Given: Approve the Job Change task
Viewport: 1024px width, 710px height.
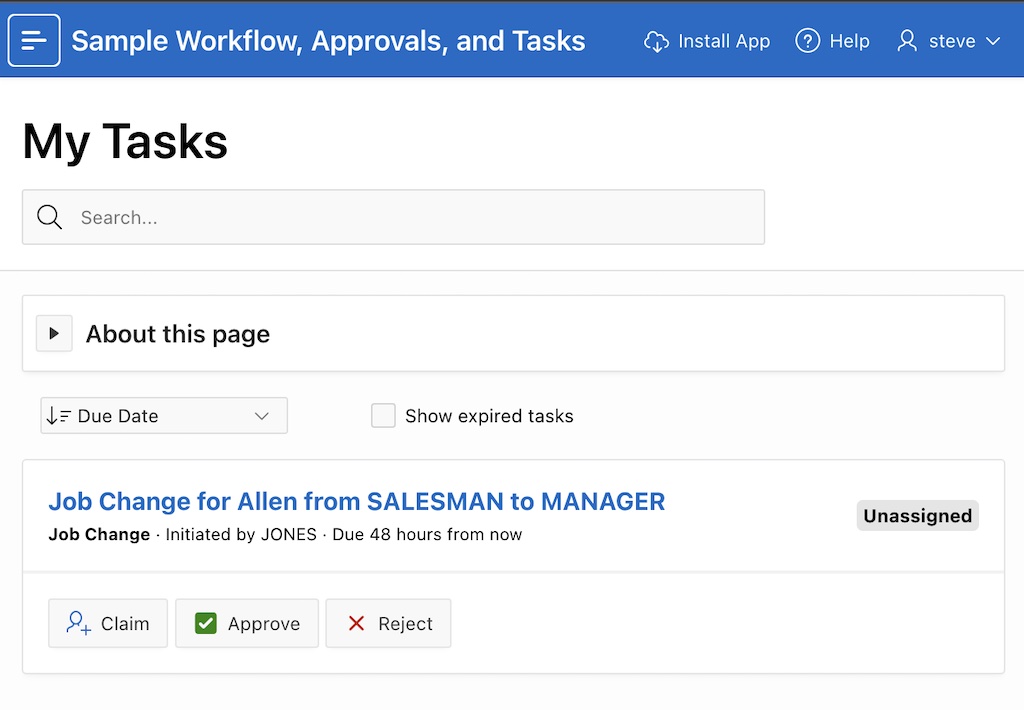Looking at the screenshot, I should tap(246, 623).
